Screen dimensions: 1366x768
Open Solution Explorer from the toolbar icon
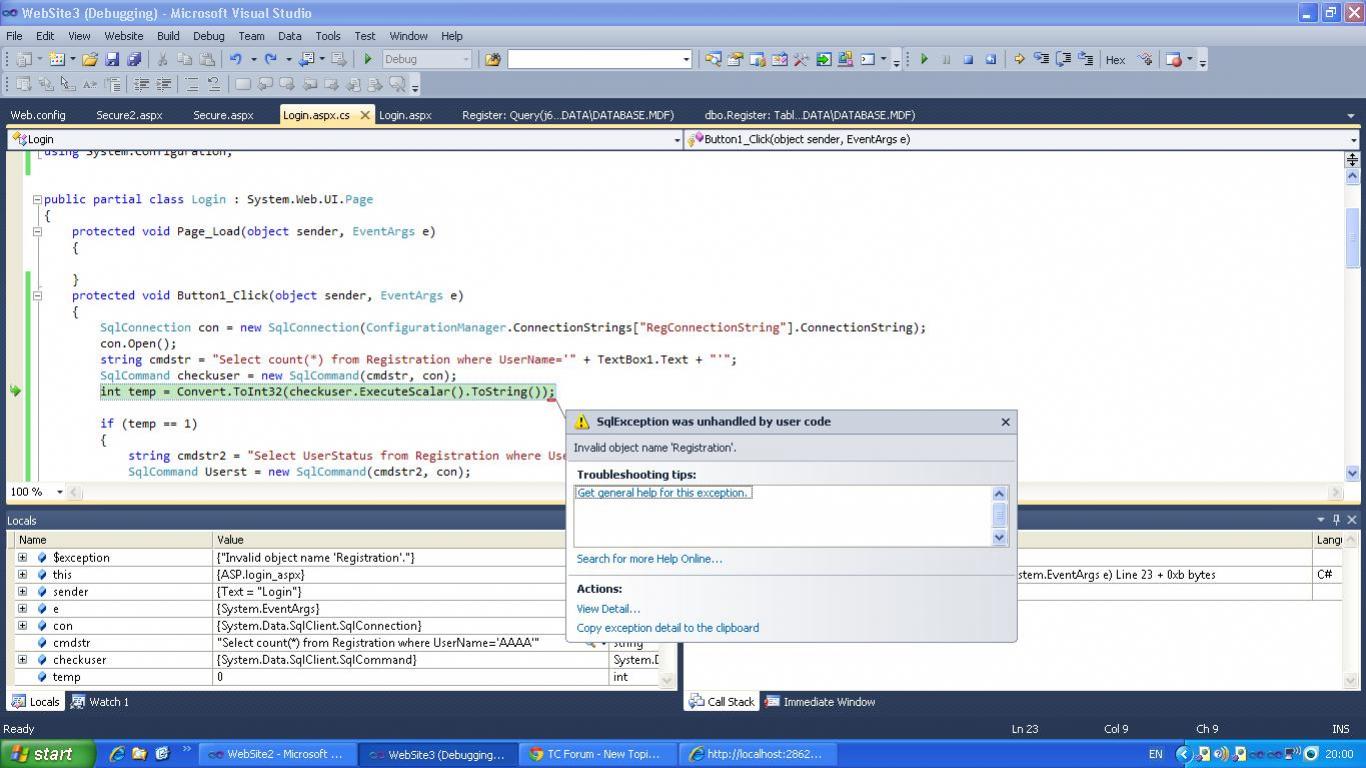click(x=713, y=59)
